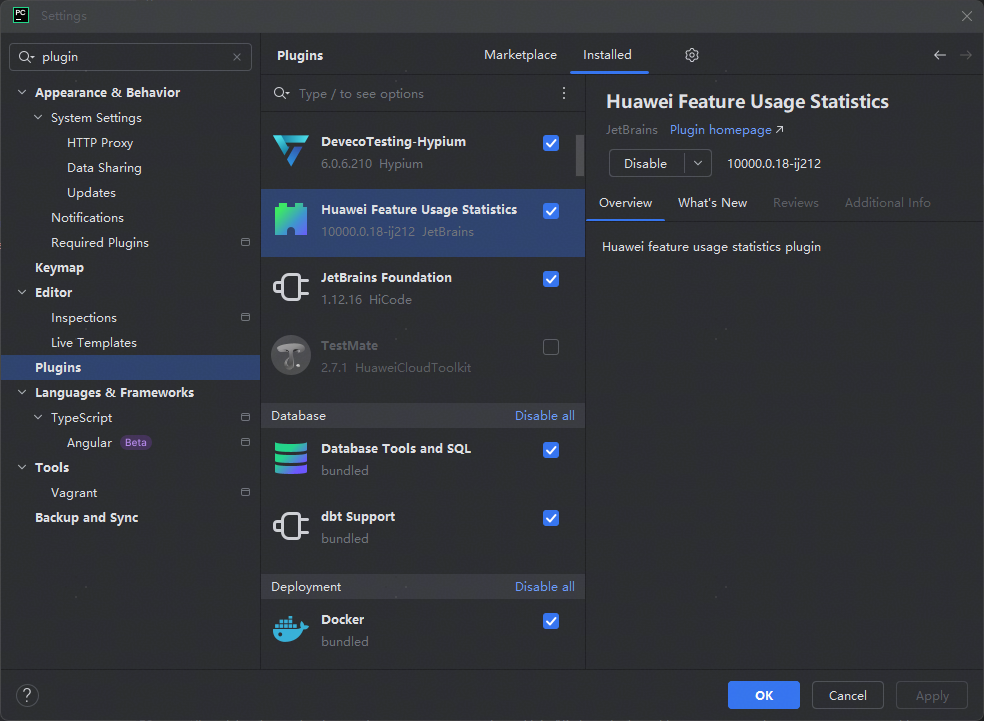The image size is (984, 721).
Task: Uncheck the JetBrains Foundation plugin
Action: click(551, 279)
